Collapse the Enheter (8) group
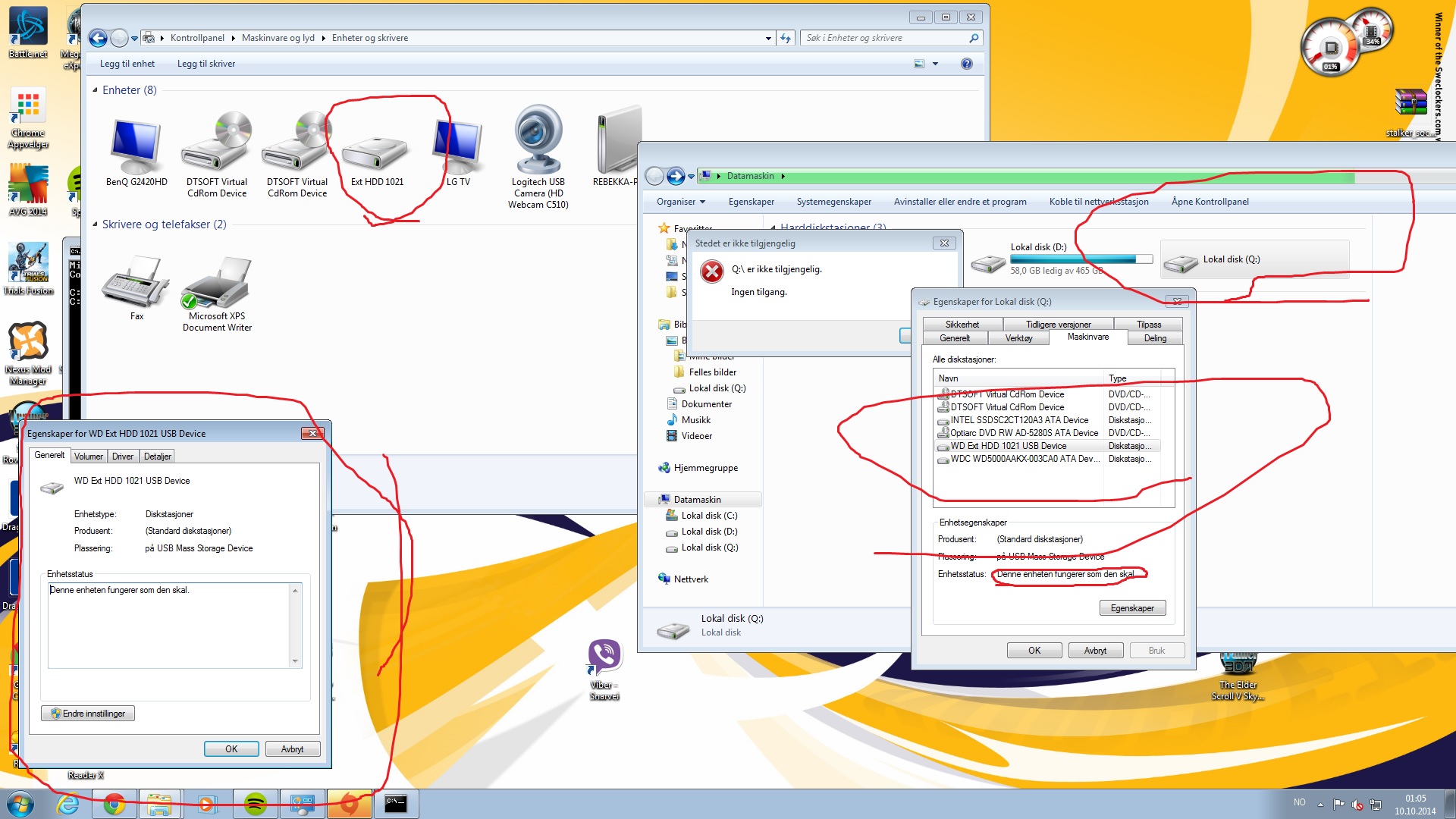 (95, 90)
